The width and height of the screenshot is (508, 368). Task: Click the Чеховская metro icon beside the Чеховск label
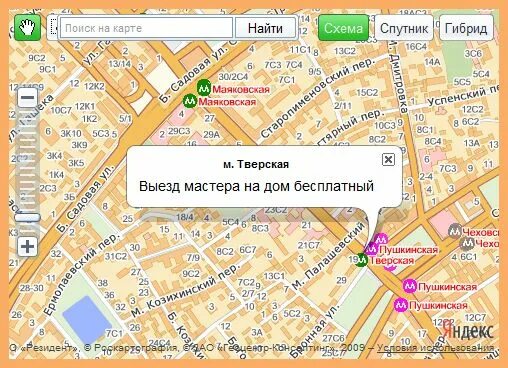click(454, 231)
